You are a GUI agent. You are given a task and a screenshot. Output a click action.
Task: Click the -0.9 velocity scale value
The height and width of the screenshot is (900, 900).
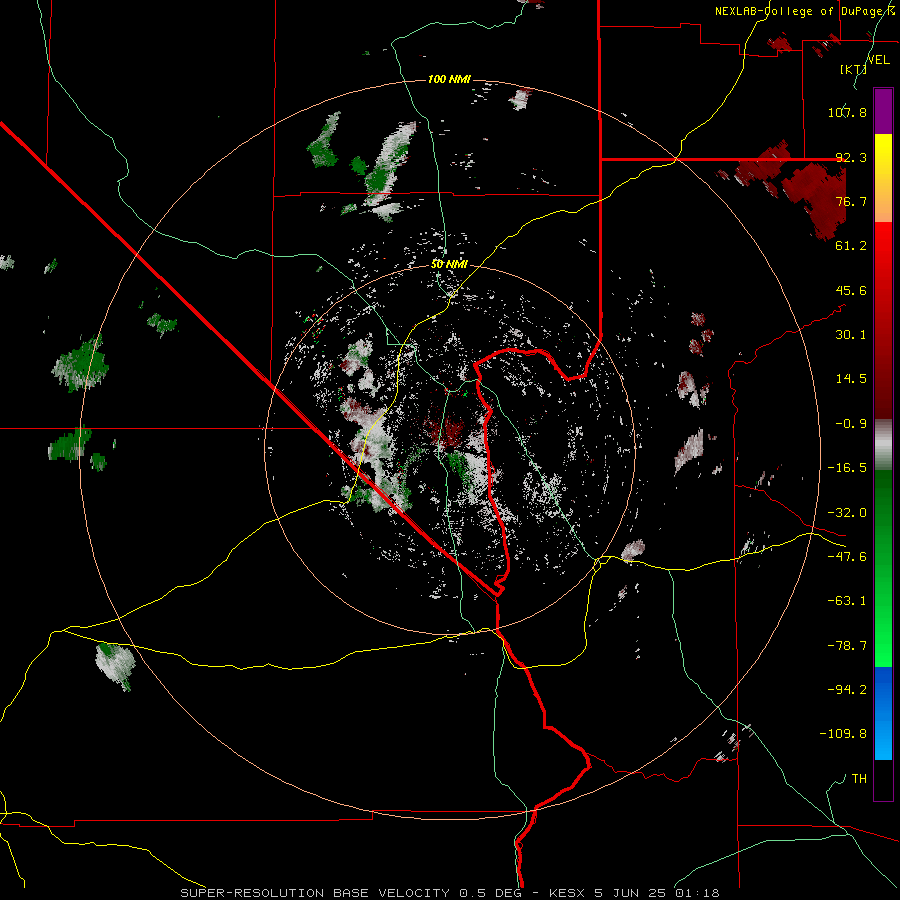pos(851,424)
